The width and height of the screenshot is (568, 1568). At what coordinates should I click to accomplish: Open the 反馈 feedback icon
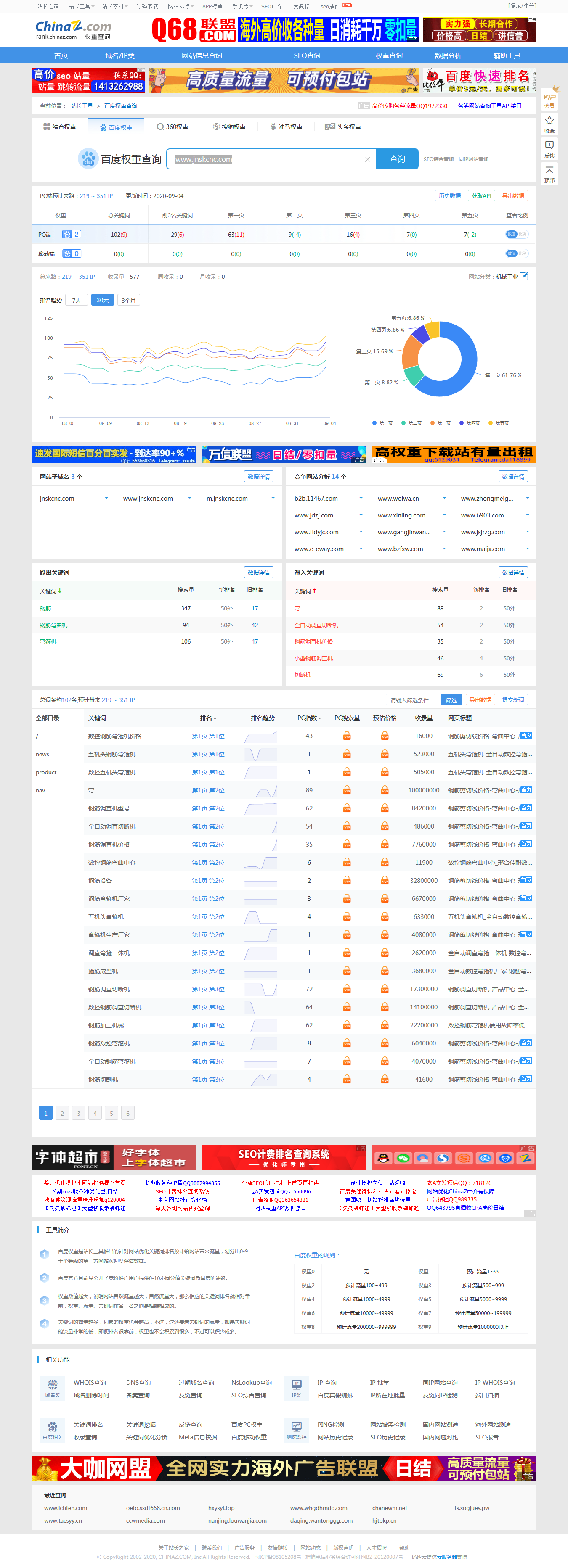click(x=549, y=149)
